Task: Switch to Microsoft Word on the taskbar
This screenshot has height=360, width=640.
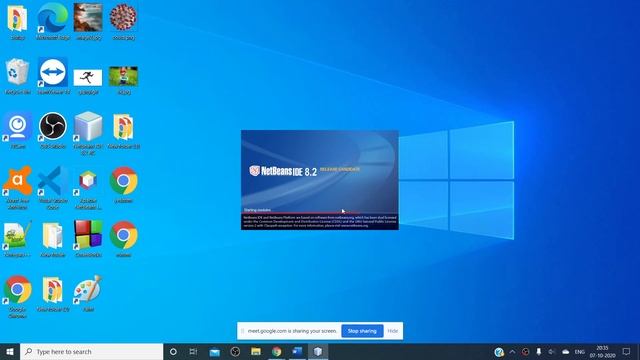Action: 298,352
